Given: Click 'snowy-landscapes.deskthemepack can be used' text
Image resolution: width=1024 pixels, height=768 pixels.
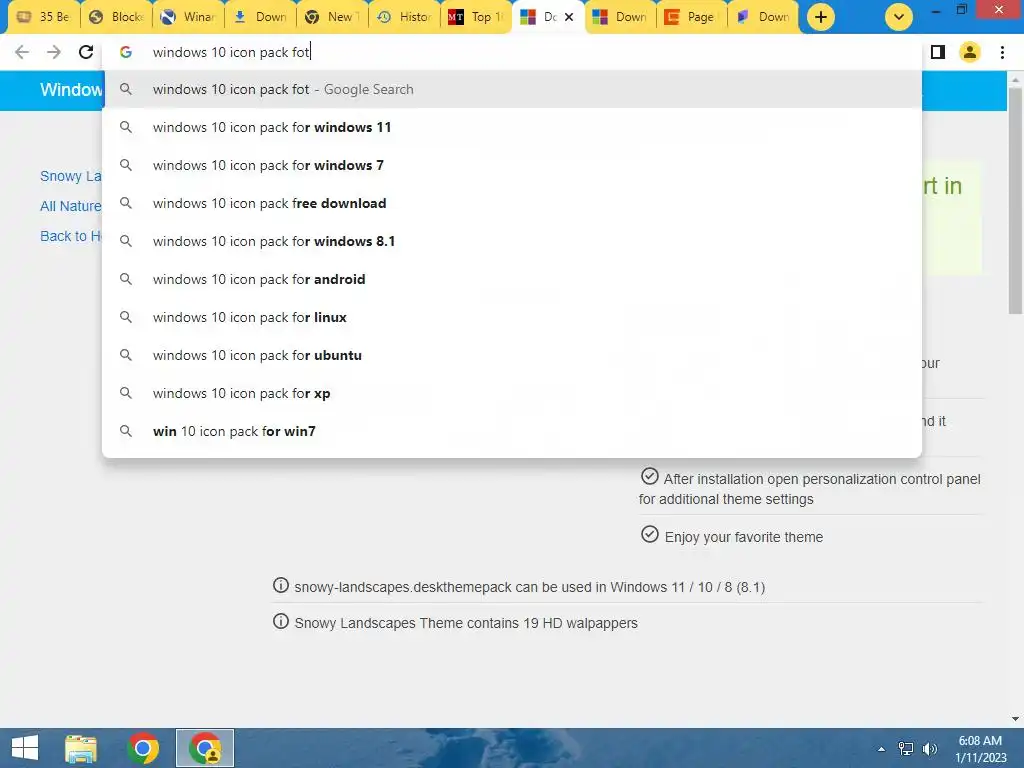Looking at the screenshot, I should (x=530, y=587).
